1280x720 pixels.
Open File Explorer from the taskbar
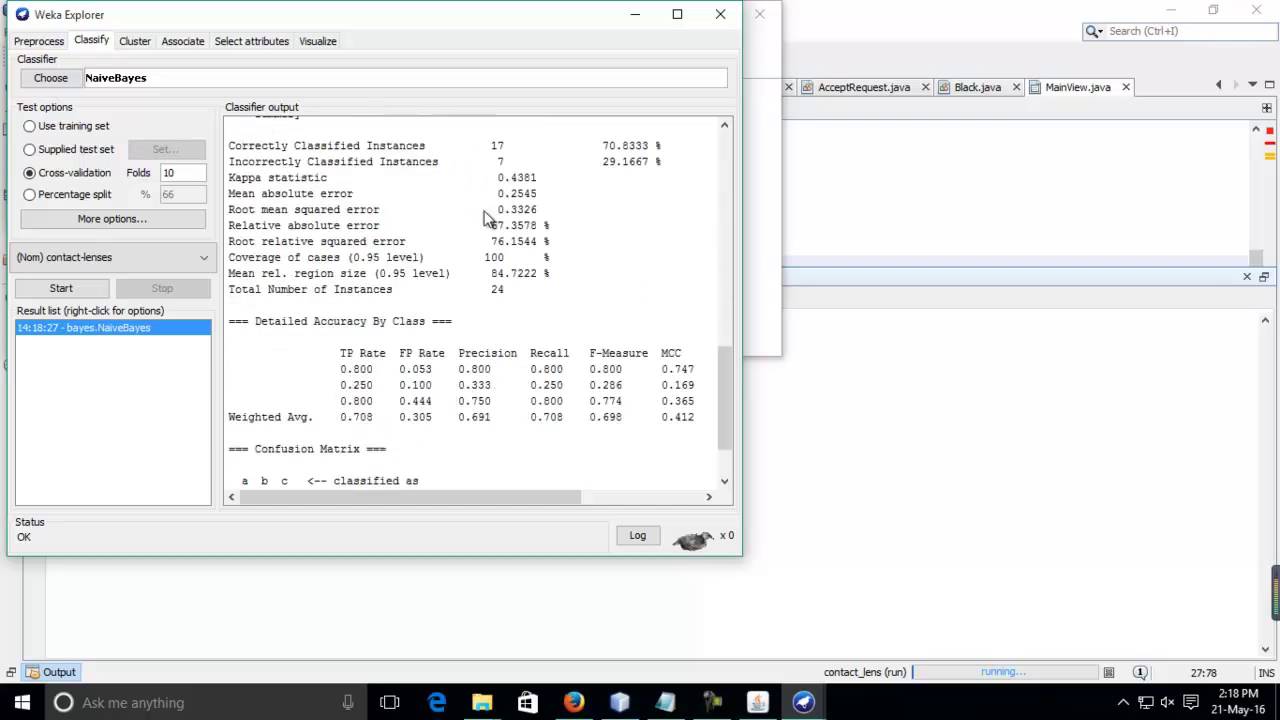click(x=482, y=702)
